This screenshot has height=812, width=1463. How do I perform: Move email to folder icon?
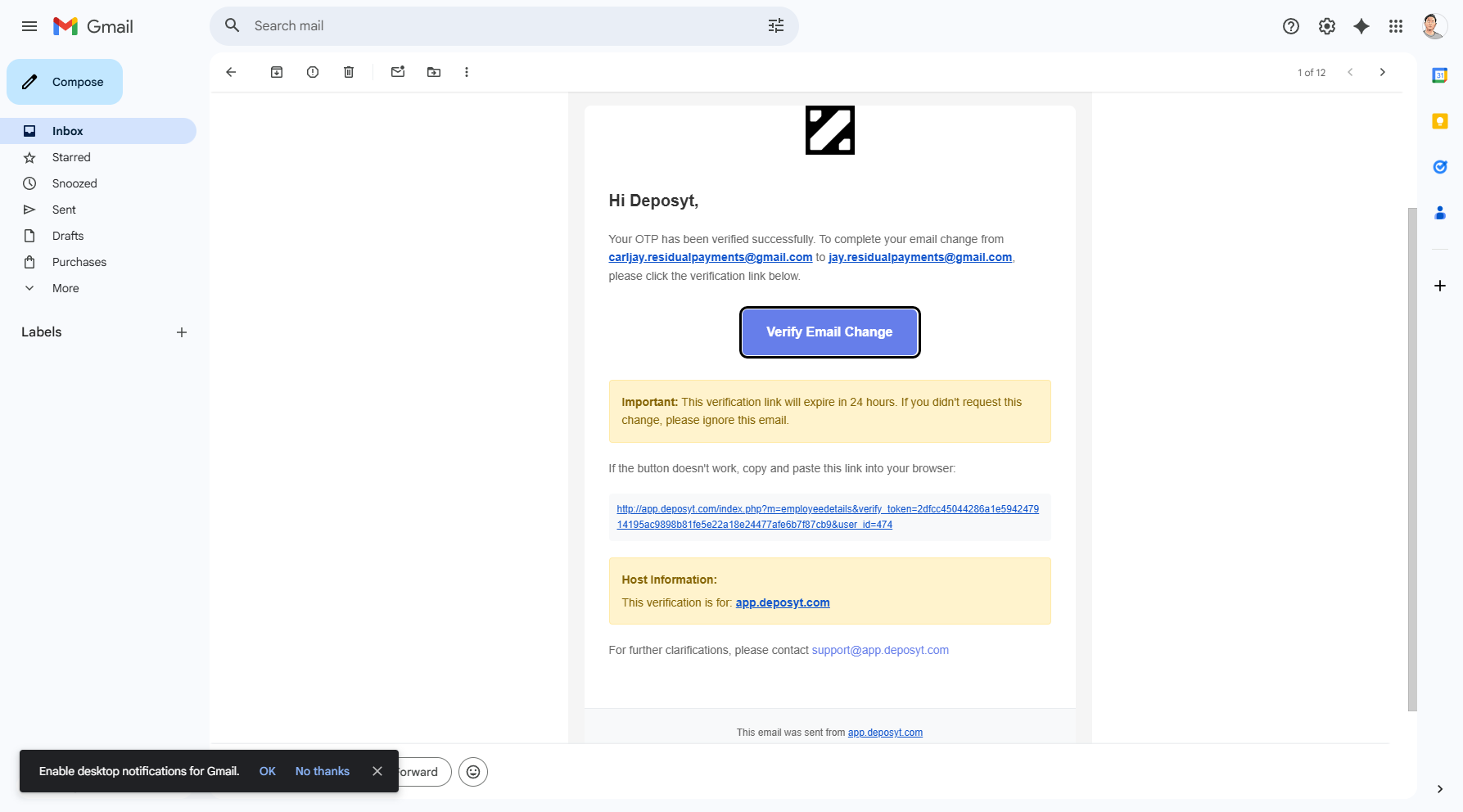pos(434,72)
